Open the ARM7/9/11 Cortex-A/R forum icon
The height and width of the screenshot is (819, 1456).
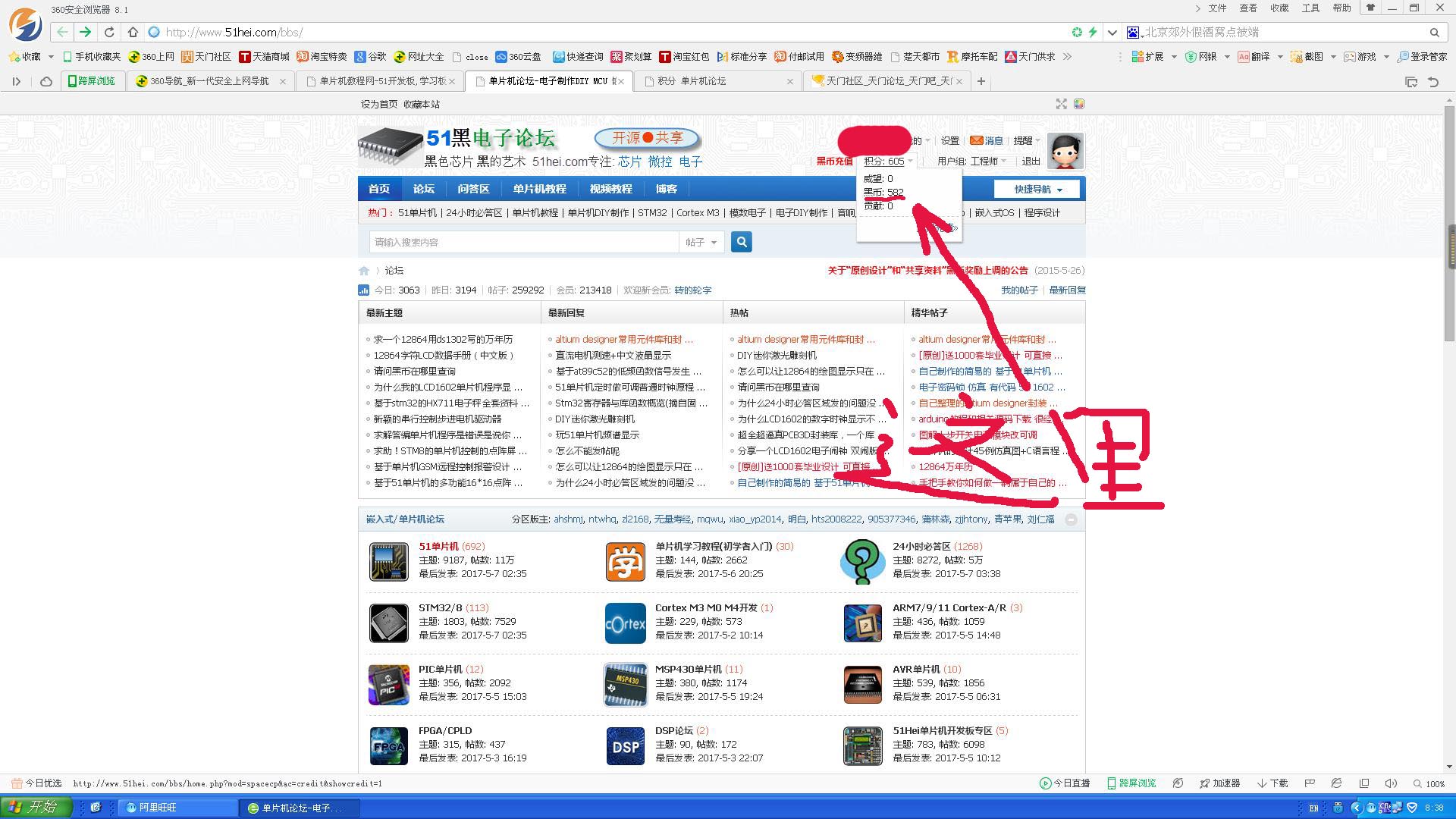pos(862,623)
